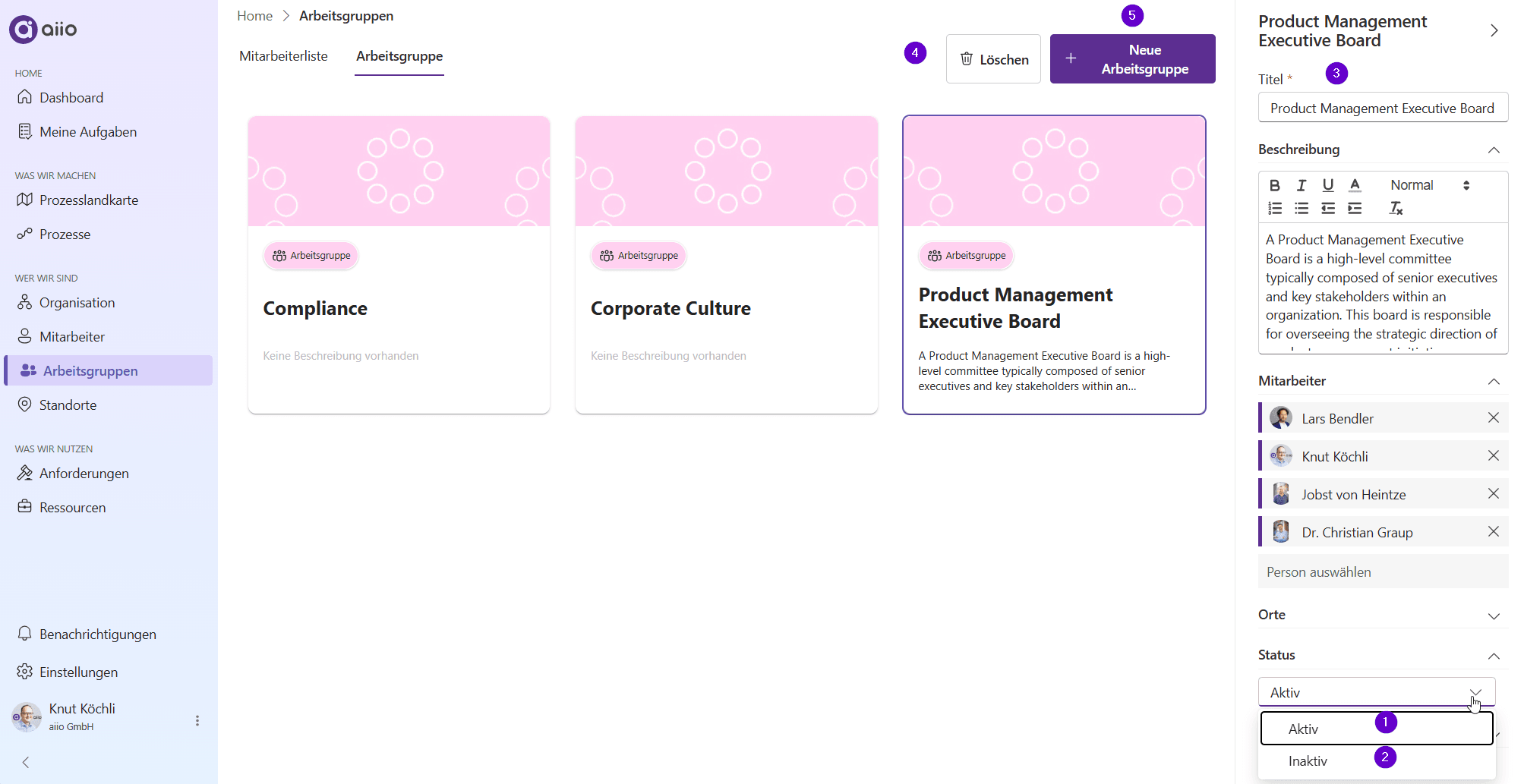Screen dimensions: 1524x784
Task: Navigate to Organisation
Action: tap(108, 303)
